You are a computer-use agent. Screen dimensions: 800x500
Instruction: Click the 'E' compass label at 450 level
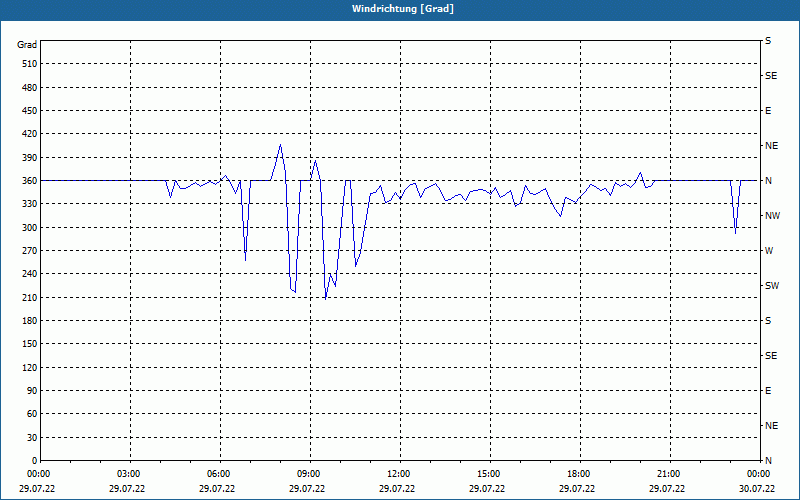pyautogui.click(x=768, y=111)
